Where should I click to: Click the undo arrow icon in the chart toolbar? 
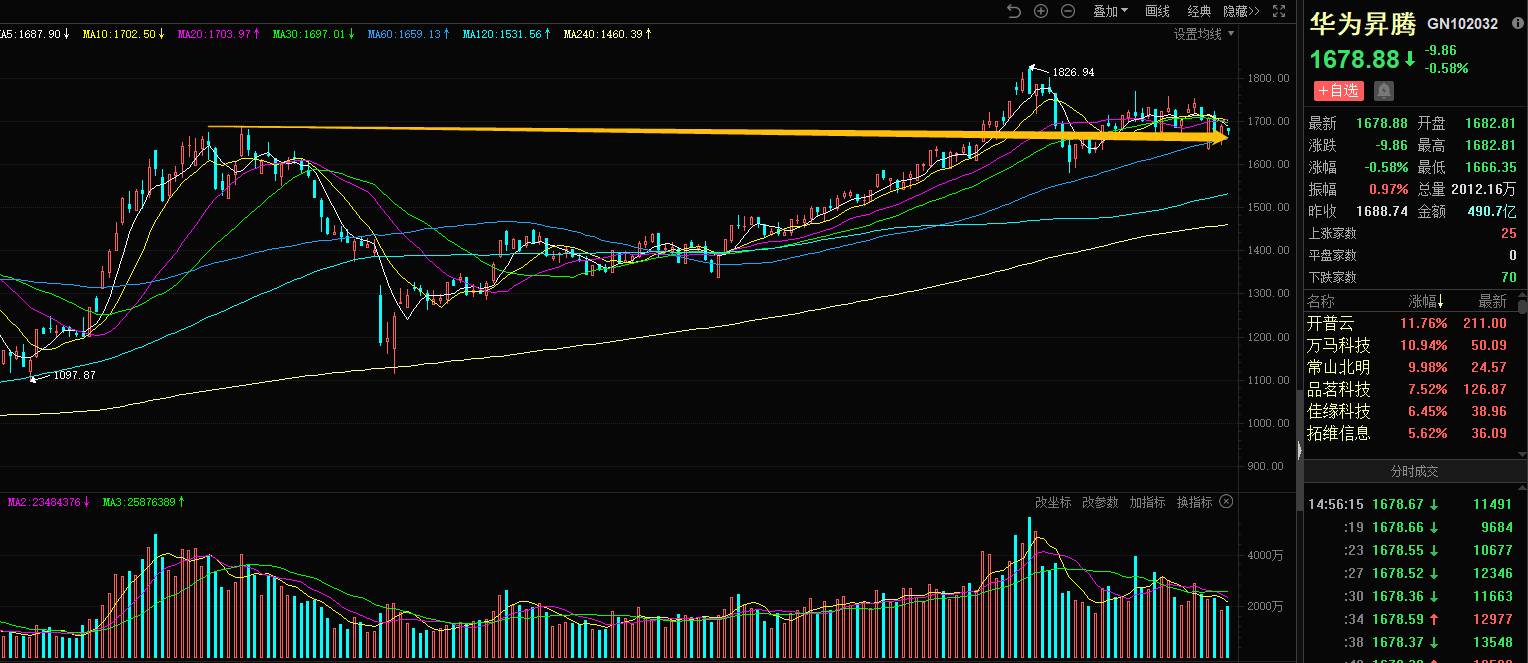1014,11
